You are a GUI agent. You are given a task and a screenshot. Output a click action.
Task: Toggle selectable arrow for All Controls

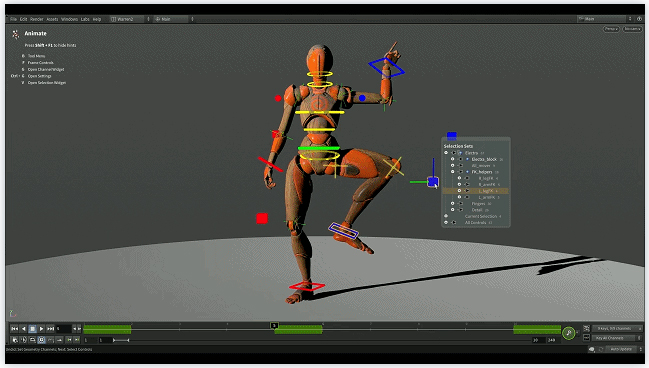(x=454, y=223)
